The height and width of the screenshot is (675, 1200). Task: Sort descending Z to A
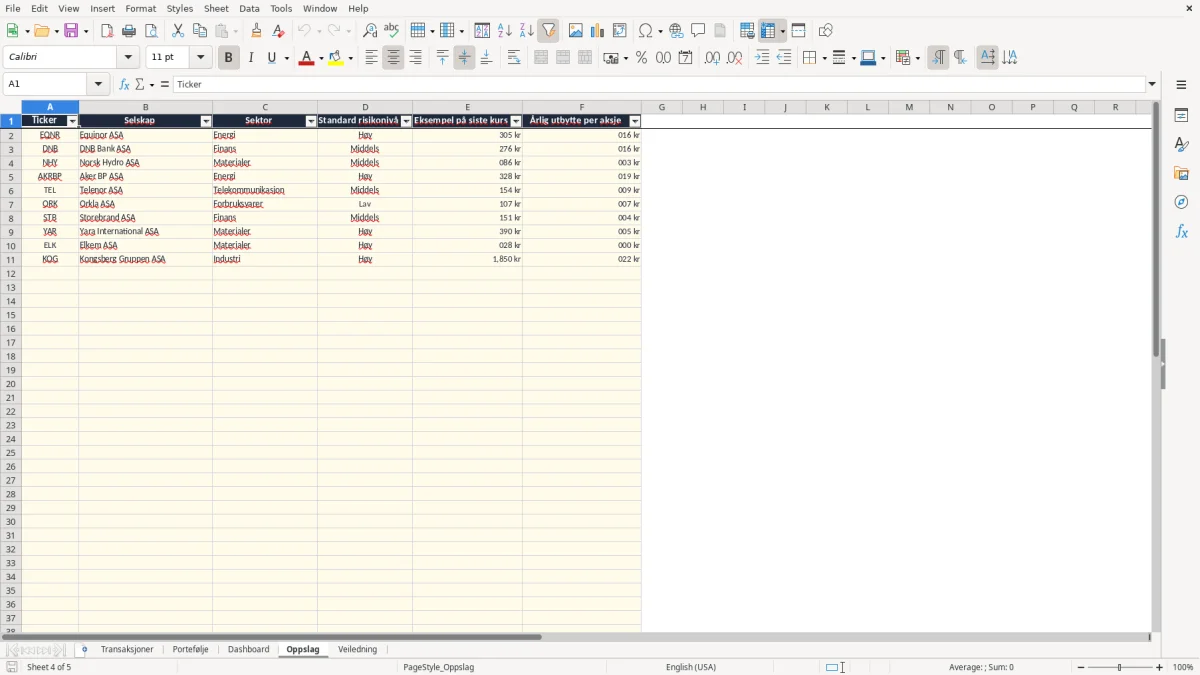(527, 31)
